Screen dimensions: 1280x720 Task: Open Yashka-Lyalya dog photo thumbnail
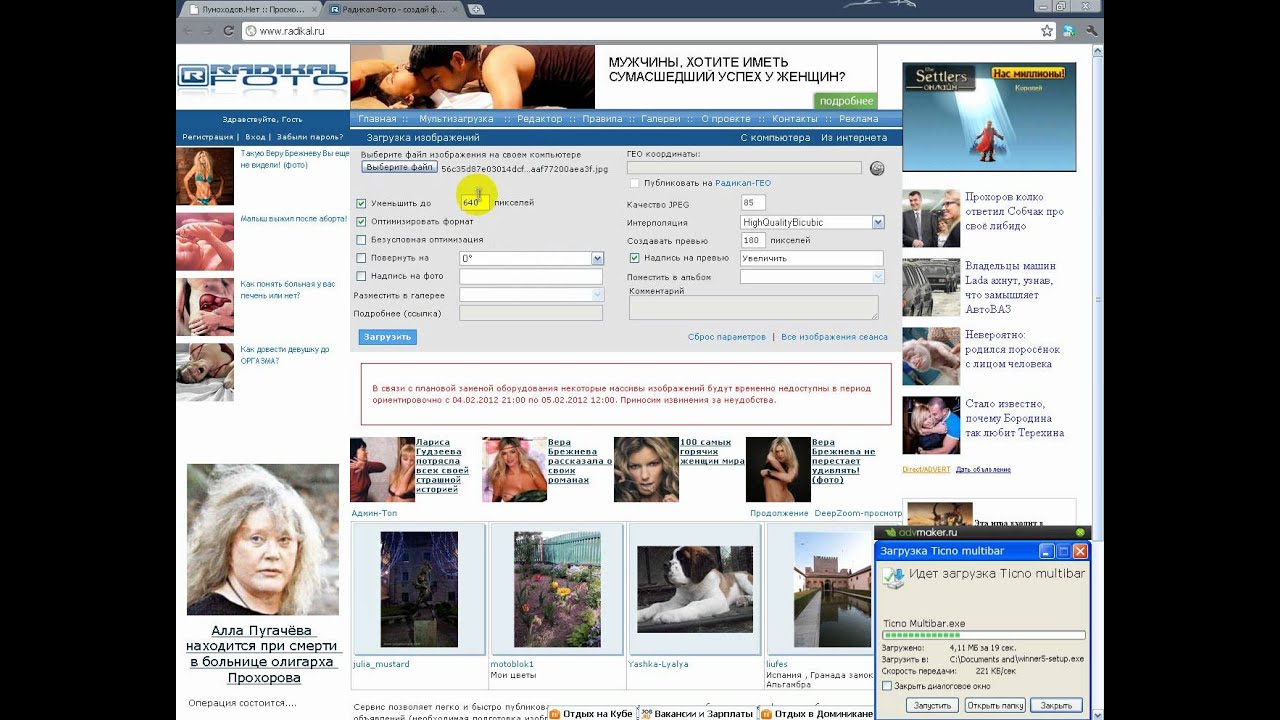[694, 589]
